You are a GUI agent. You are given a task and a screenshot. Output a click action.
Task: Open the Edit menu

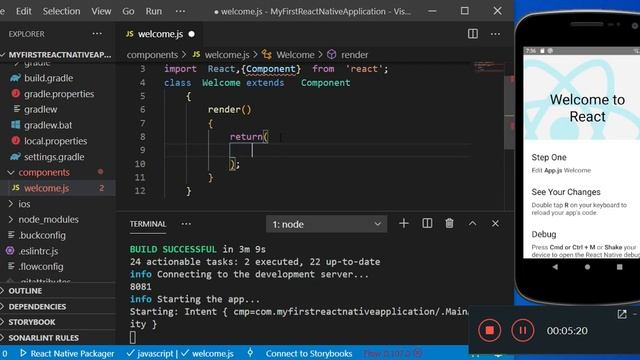[x=23, y=11]
